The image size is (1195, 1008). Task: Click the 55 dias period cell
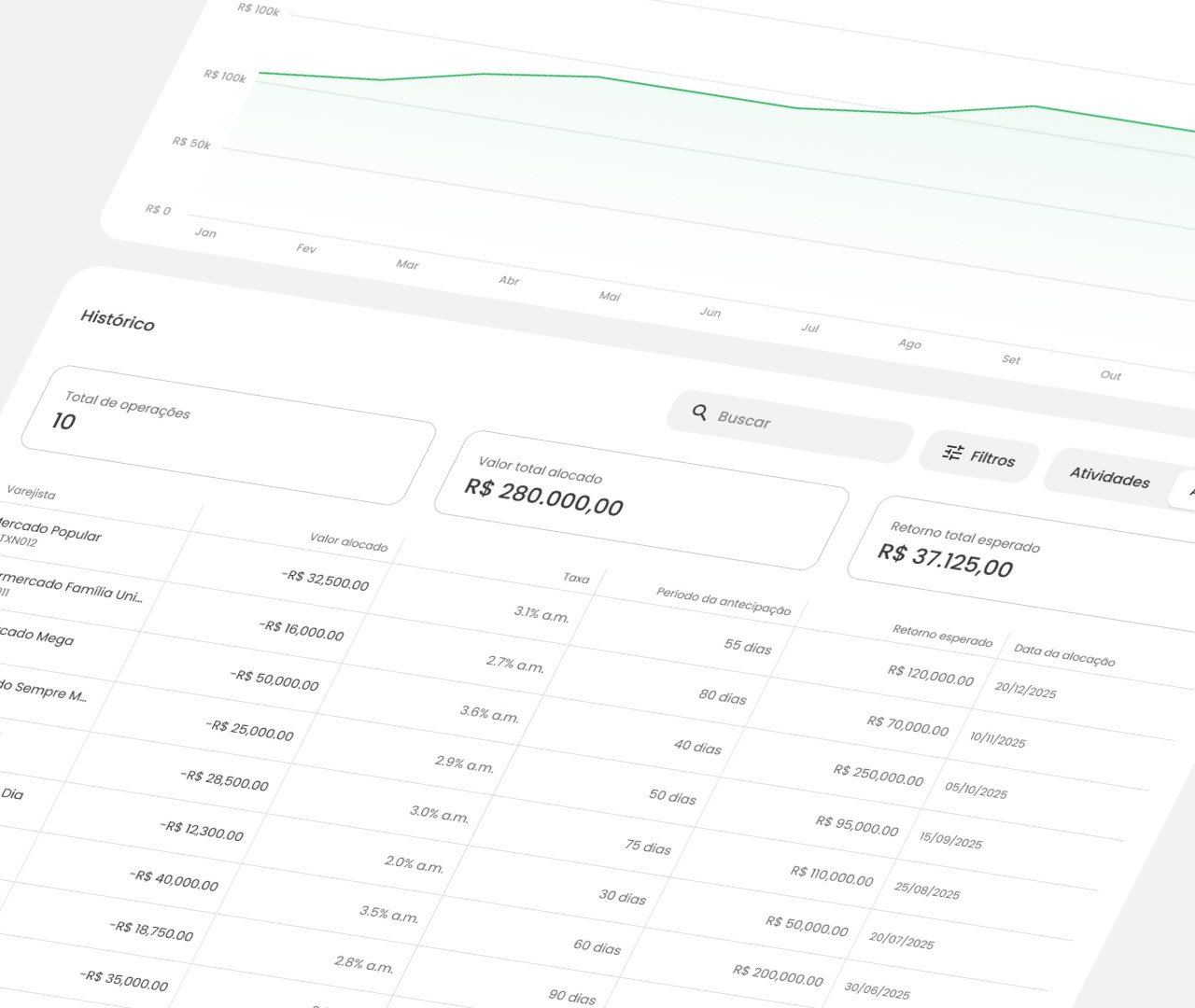748,646
